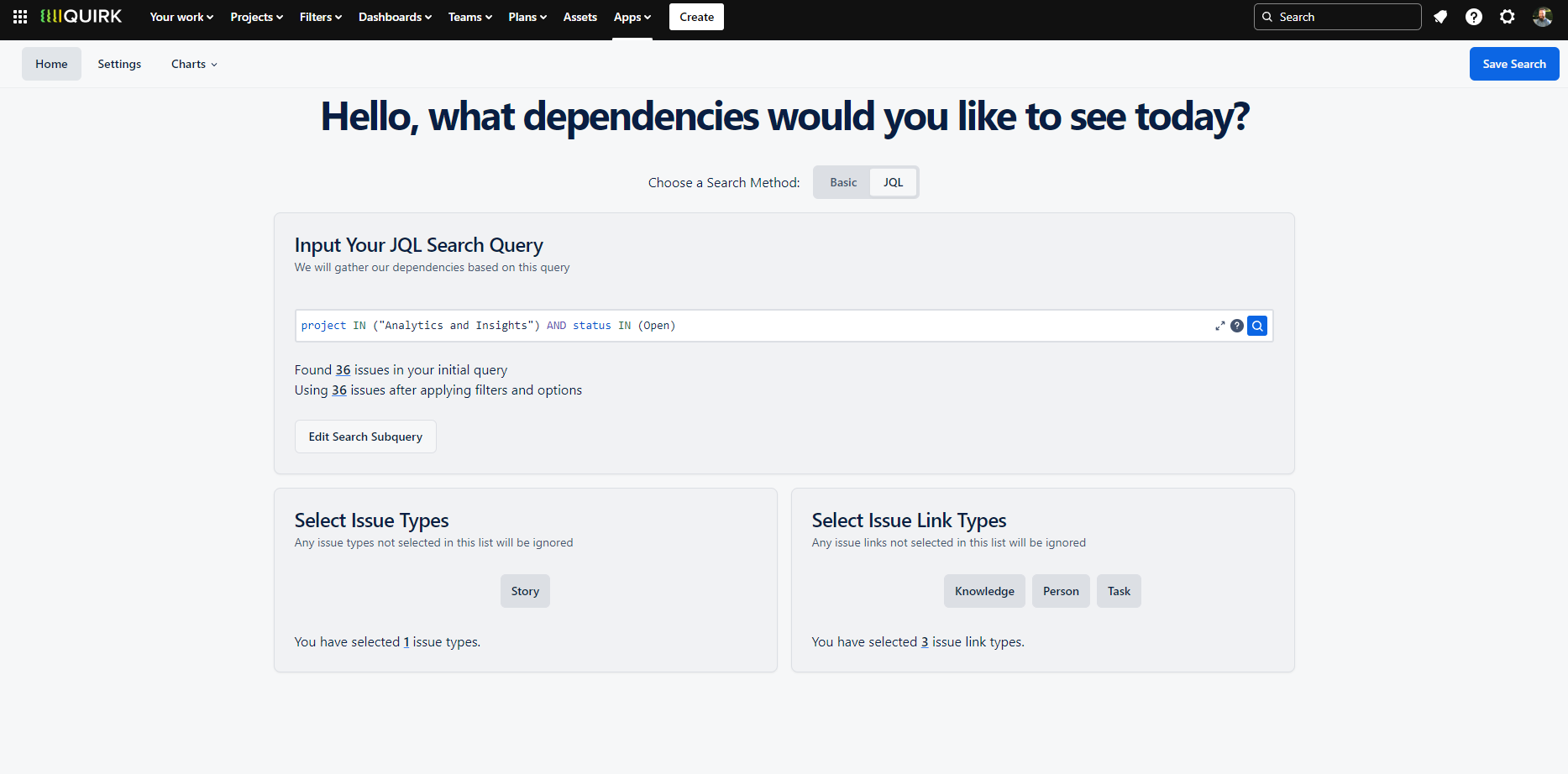This screenshot has width=1568, height=774.
Task: Focus the top Search box
Action: click(x=1337, y=17)
